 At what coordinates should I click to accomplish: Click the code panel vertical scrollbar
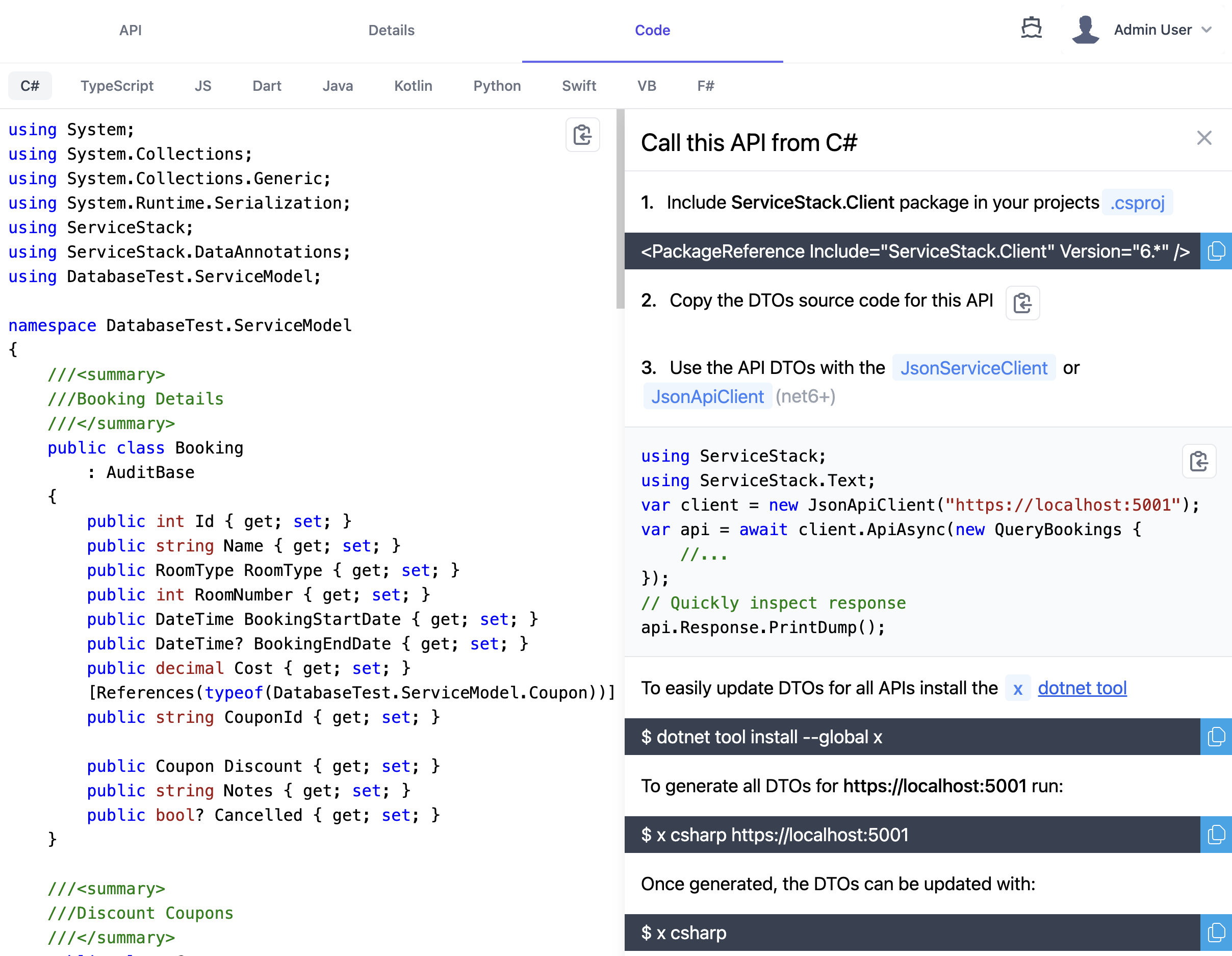(x=620, y=209)
